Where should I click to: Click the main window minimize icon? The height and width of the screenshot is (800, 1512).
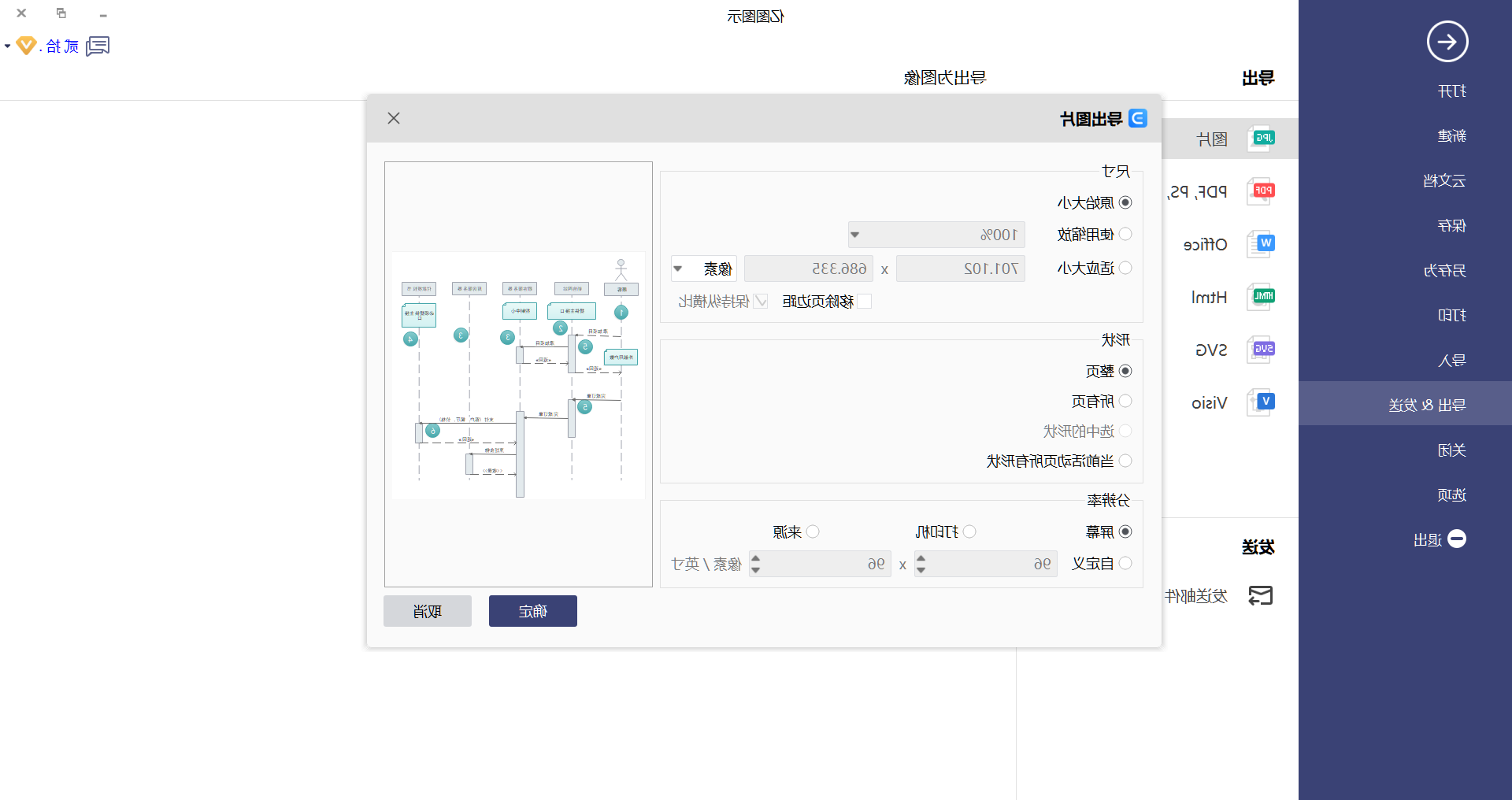[103, 14]
